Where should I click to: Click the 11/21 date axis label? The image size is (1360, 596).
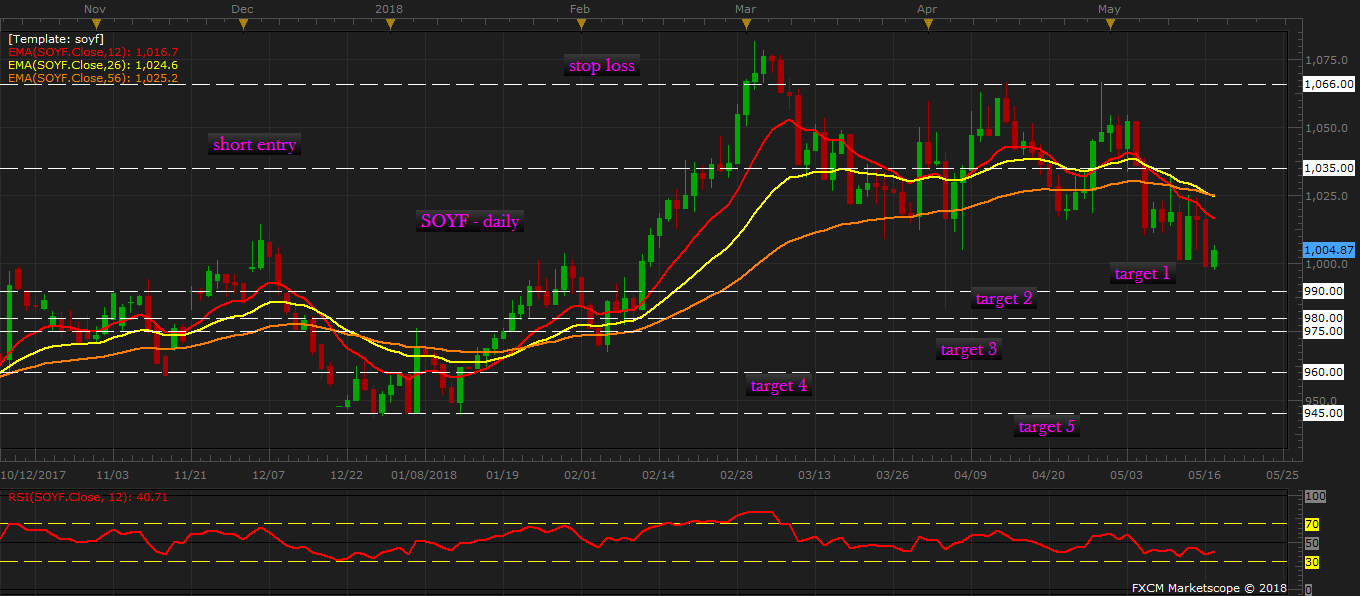tap(190, 475)
